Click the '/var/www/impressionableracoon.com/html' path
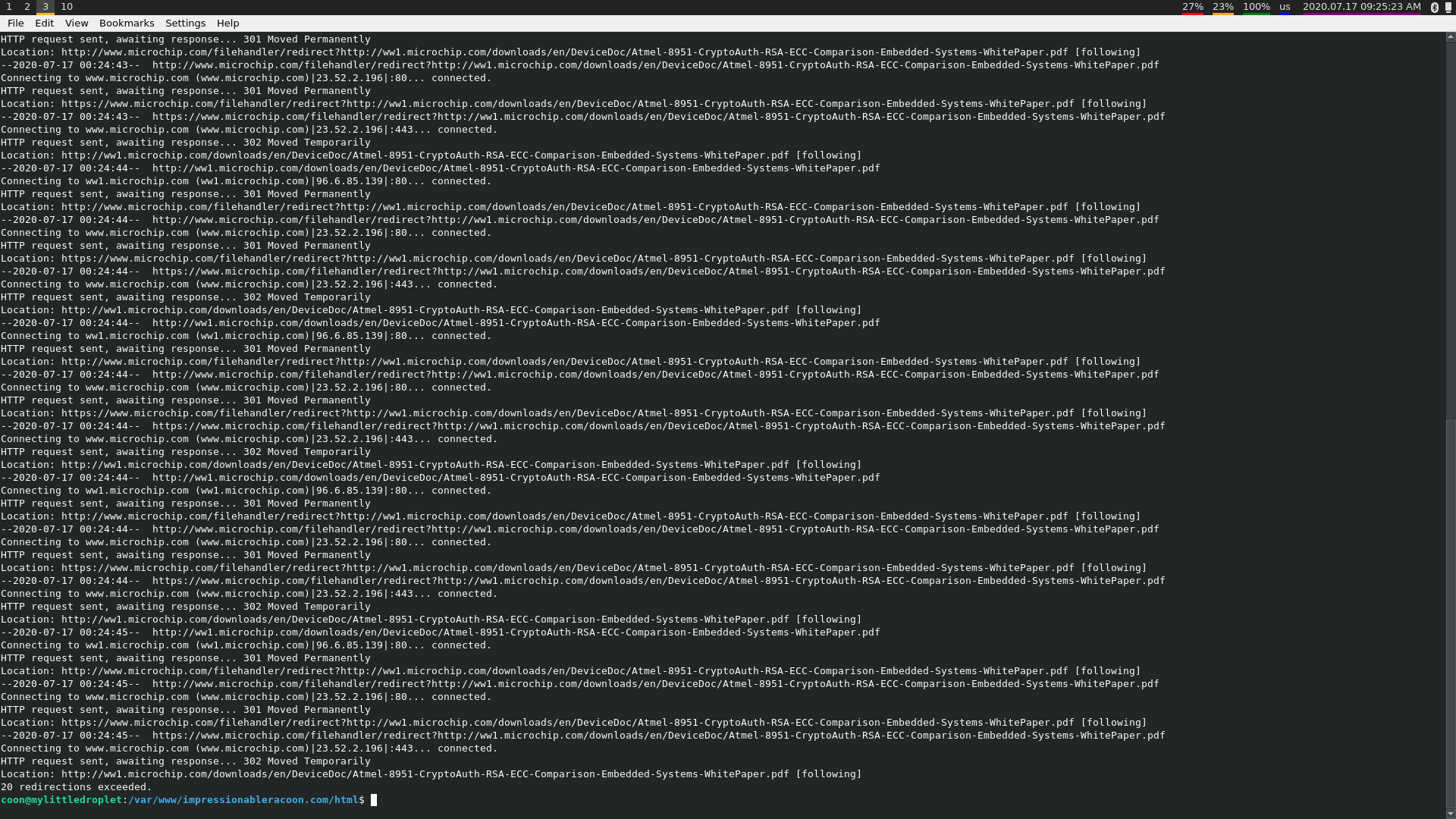Screen dimensions: 1456x819 pyautogui.click(x=243, y=800)
